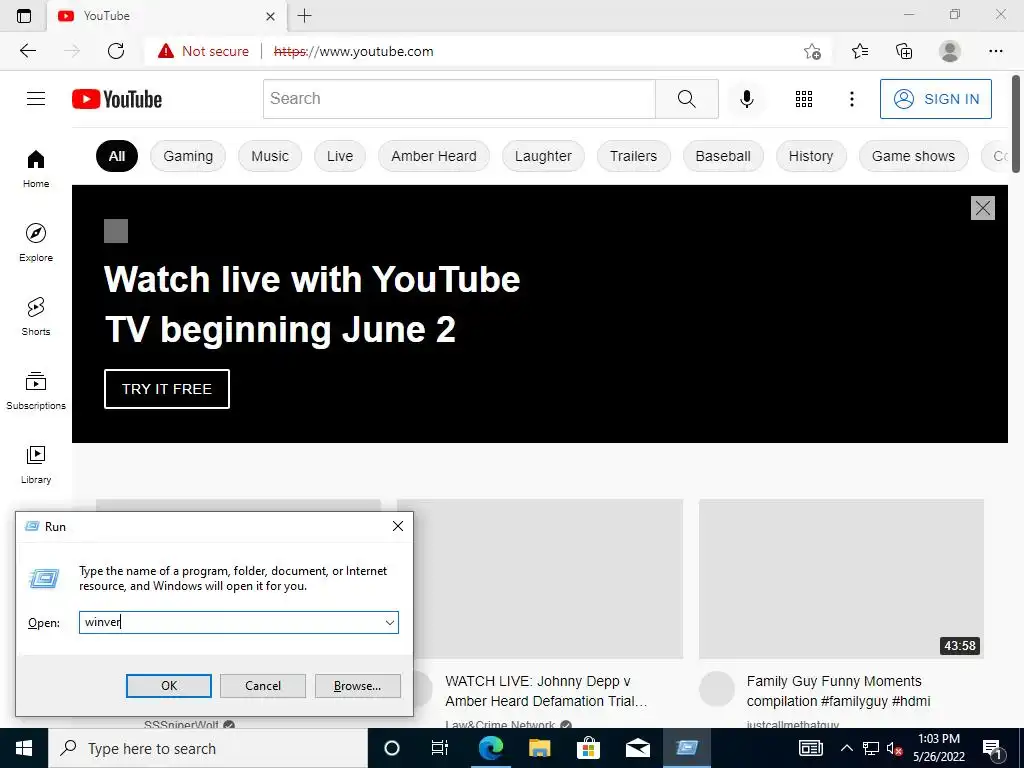Open Library in YouTube sidebar

36,464
